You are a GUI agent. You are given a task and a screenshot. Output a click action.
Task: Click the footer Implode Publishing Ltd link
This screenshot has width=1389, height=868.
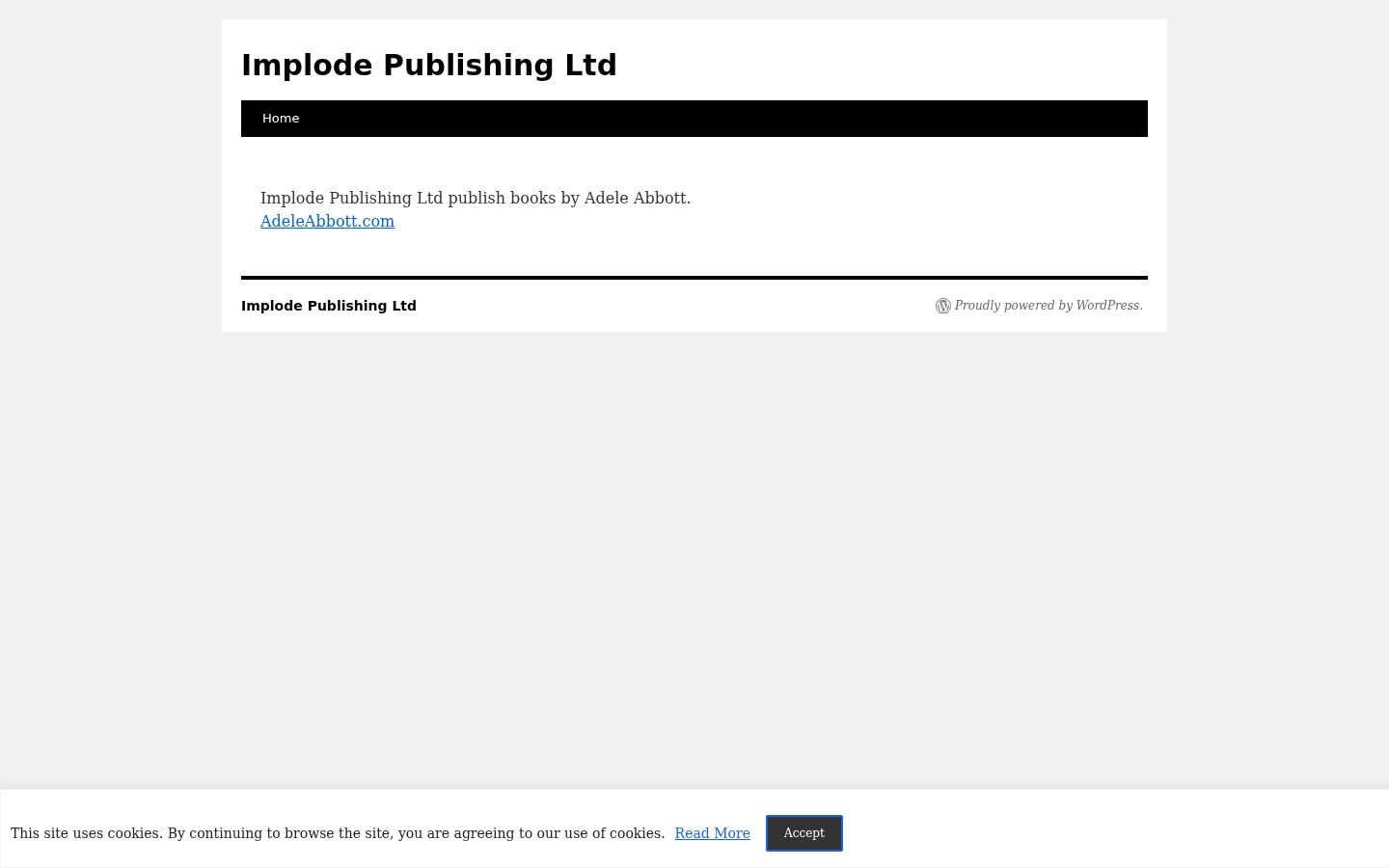pyautogui.click(x=329, y=306)
